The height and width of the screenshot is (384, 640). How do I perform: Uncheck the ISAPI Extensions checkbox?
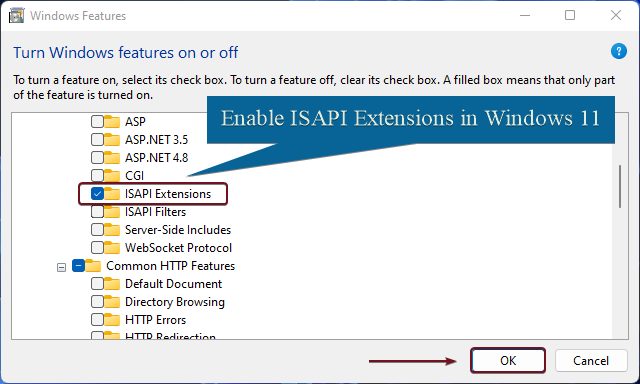click(x=97, y=193)
